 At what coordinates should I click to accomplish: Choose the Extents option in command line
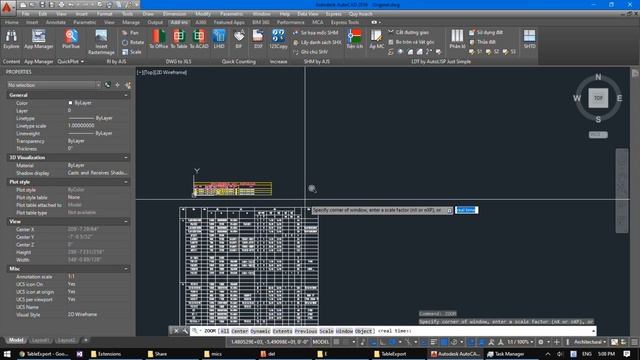[282, 331]
